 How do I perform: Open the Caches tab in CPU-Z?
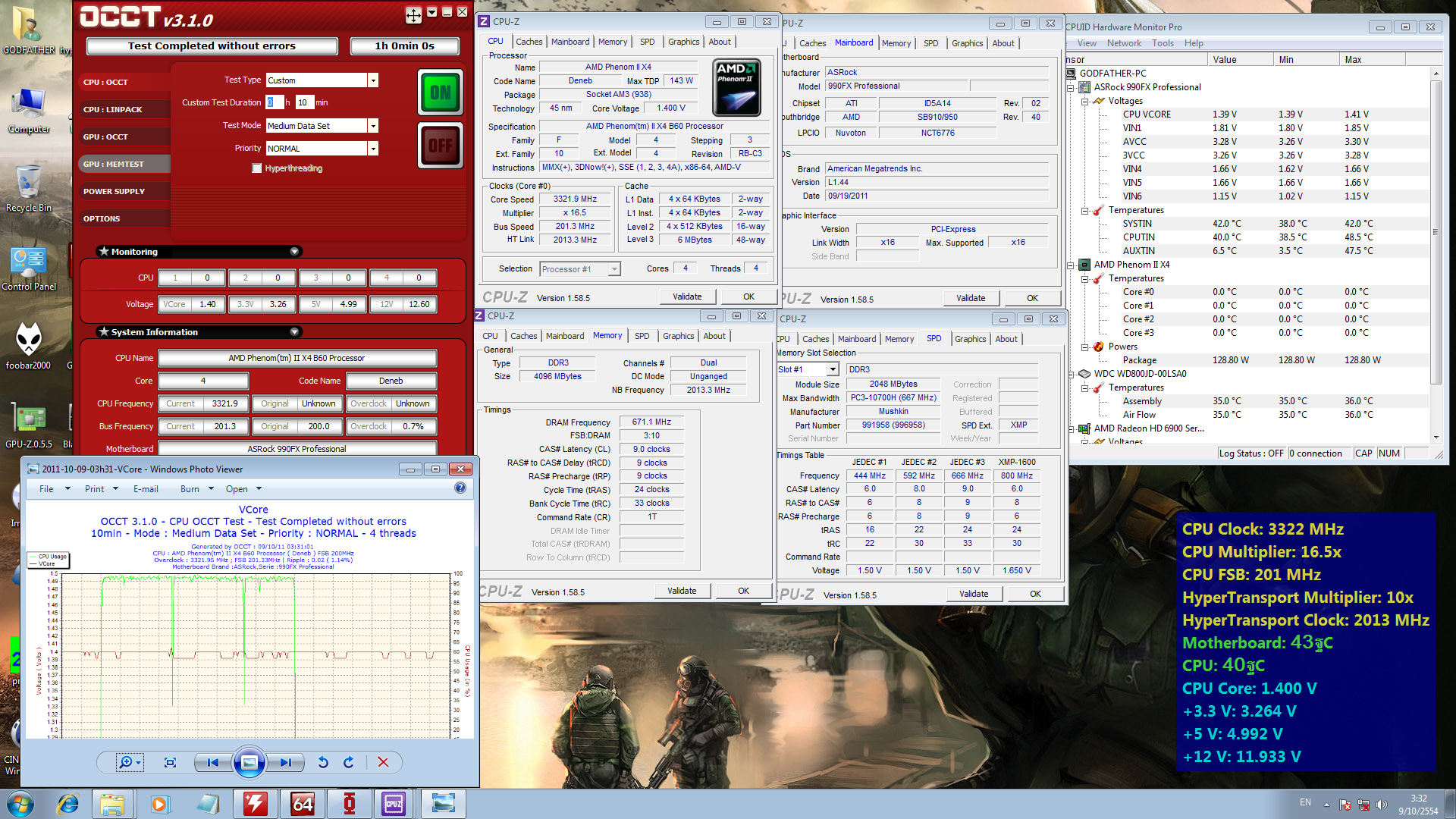click(529, 42)
